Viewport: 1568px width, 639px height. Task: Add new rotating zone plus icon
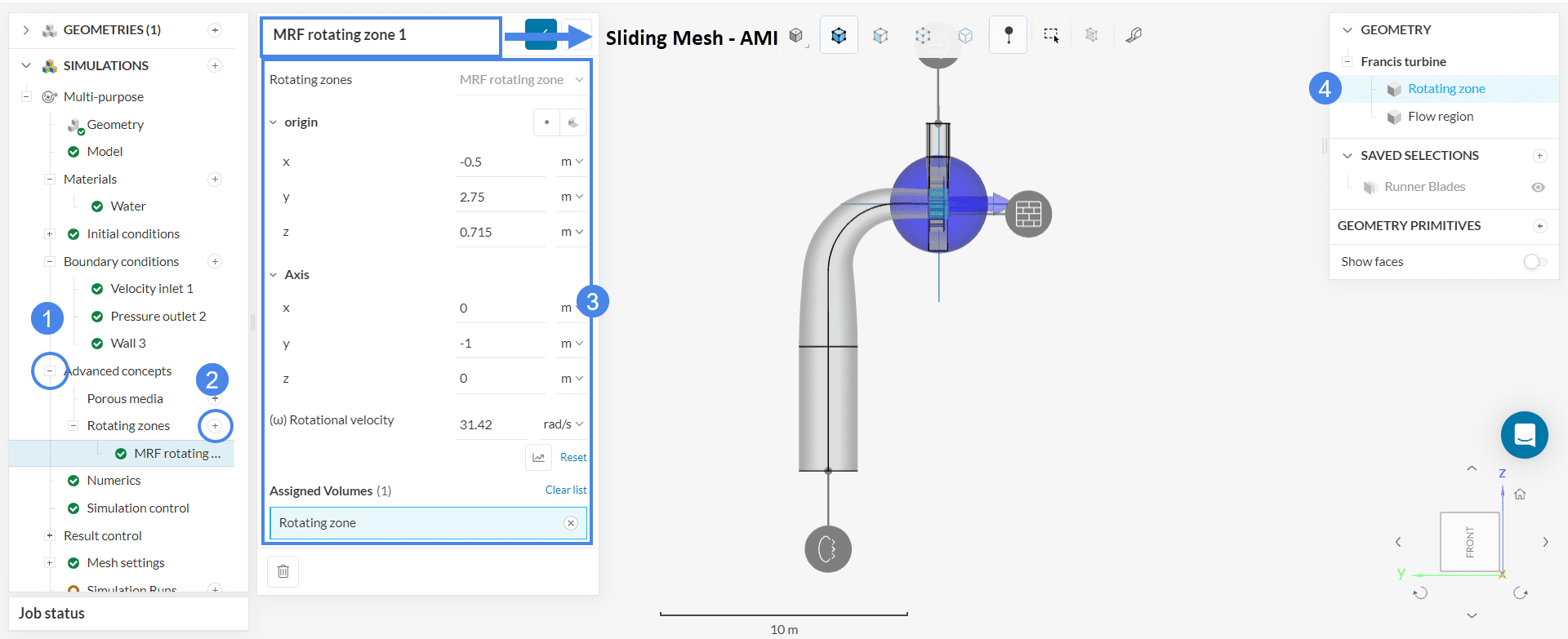[x=216, y=426]
